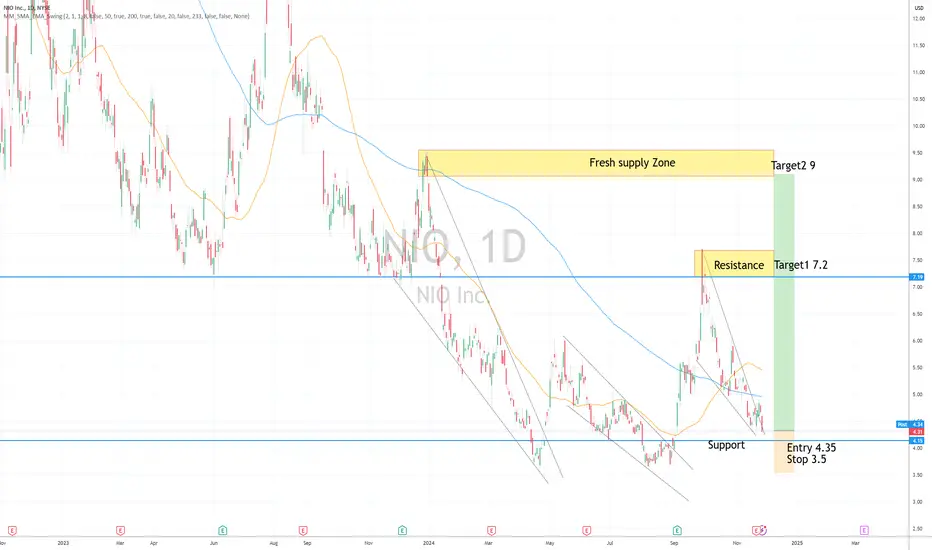This screenshot has width=932, height=550.
Task: Click the 10.00 price axis label
Action: (919, 126)
